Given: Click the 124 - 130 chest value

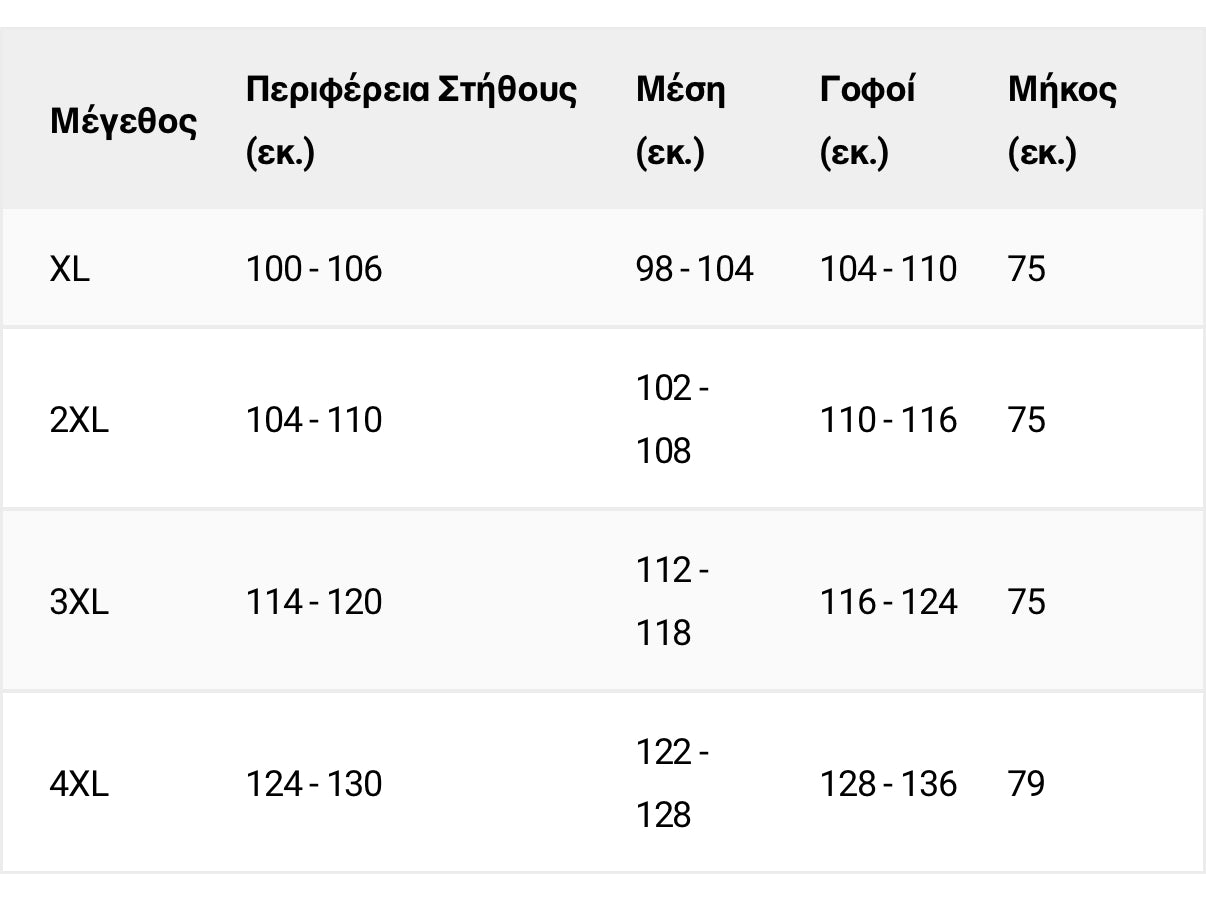Looking at the screenshot, I should click(314, 784).
